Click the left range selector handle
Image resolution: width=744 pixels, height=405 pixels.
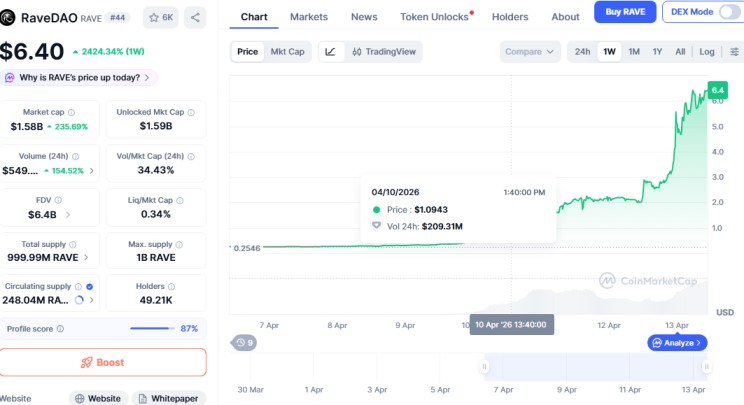click(484, 367)
